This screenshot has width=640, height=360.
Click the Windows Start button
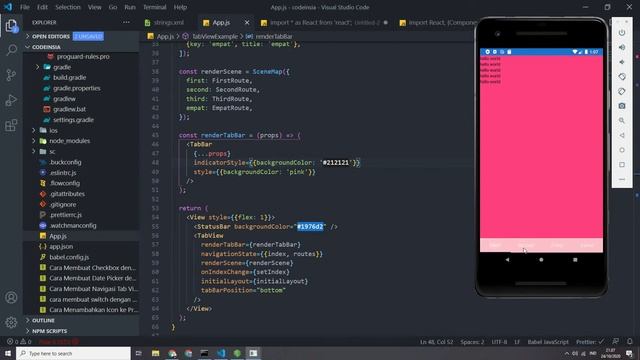pyautogui.click(x=8, y=353)
